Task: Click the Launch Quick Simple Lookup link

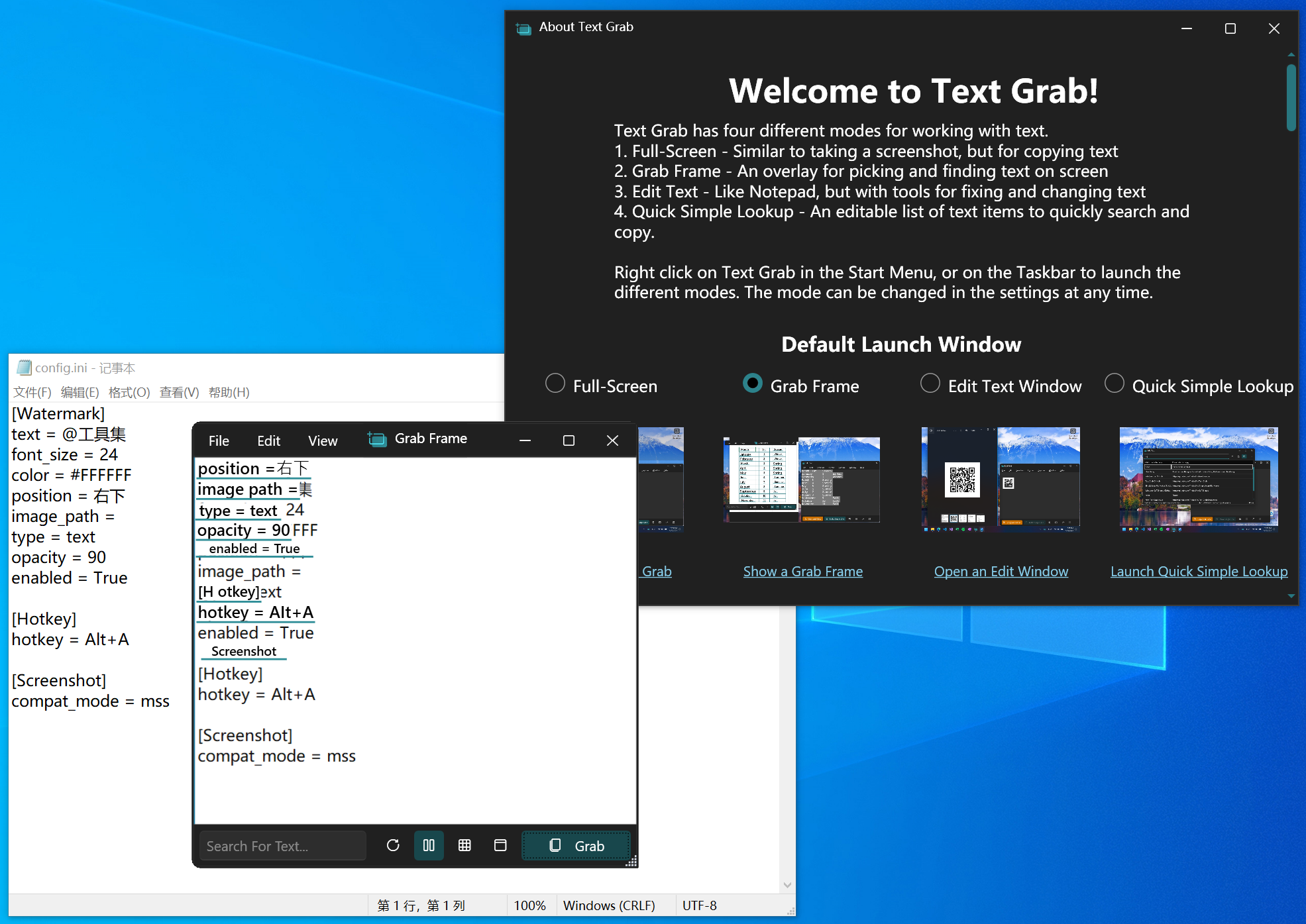Action: point(1199,571)
